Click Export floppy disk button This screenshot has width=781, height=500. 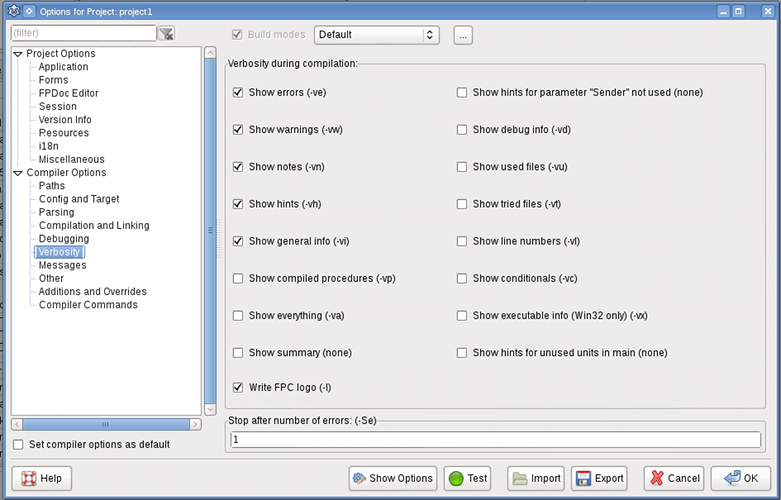[x=600, y=478]
